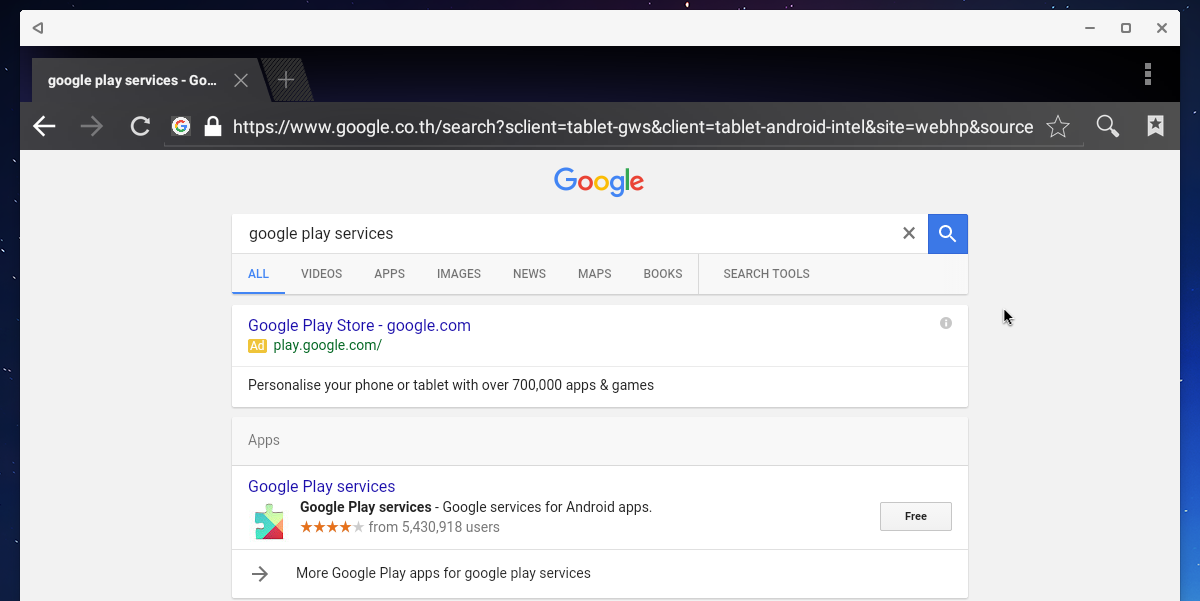
Task: Expand the Search Tools options
Action: coord(766,274)
